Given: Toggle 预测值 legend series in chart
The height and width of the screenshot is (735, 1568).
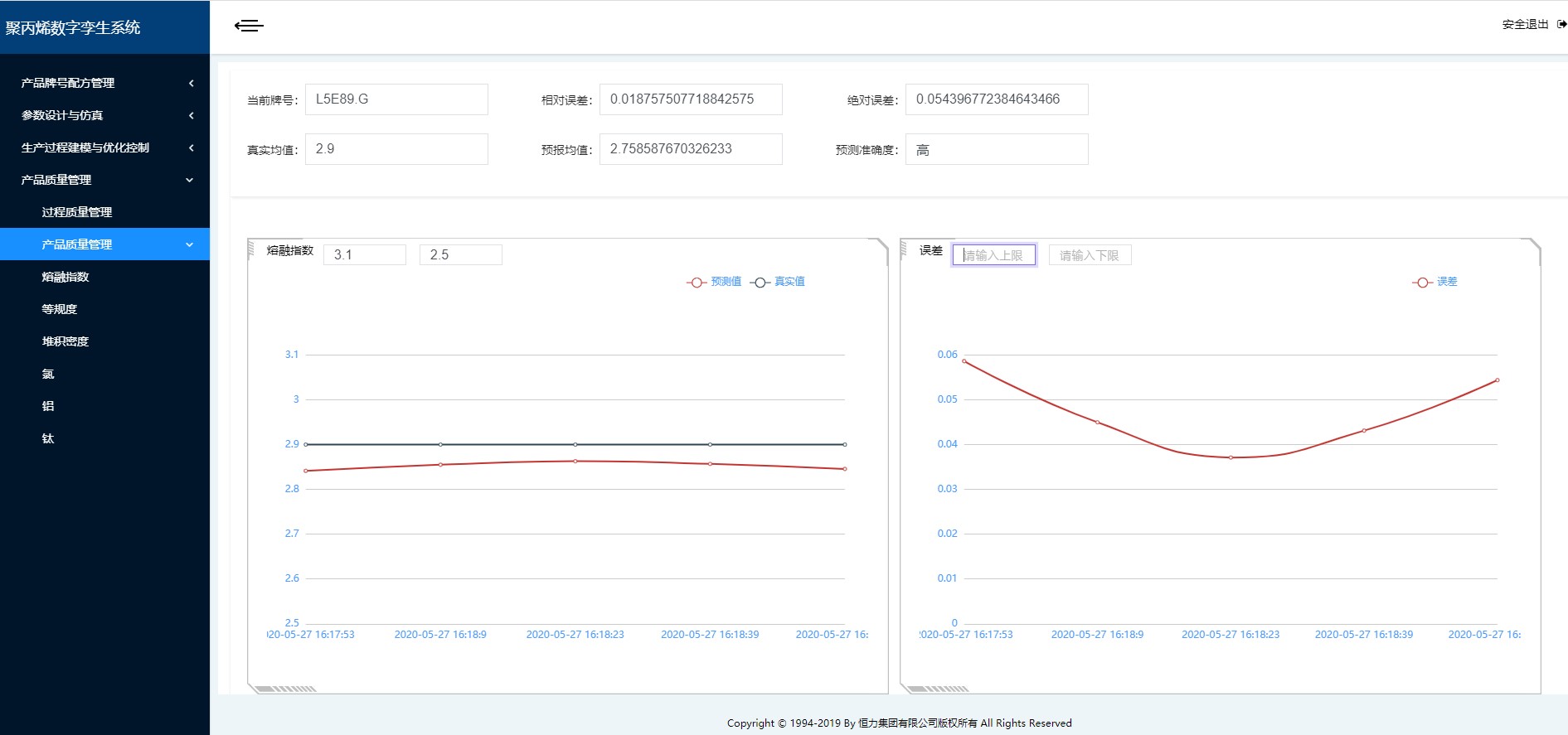Looking at the screenshot, I should click(714, 282).
